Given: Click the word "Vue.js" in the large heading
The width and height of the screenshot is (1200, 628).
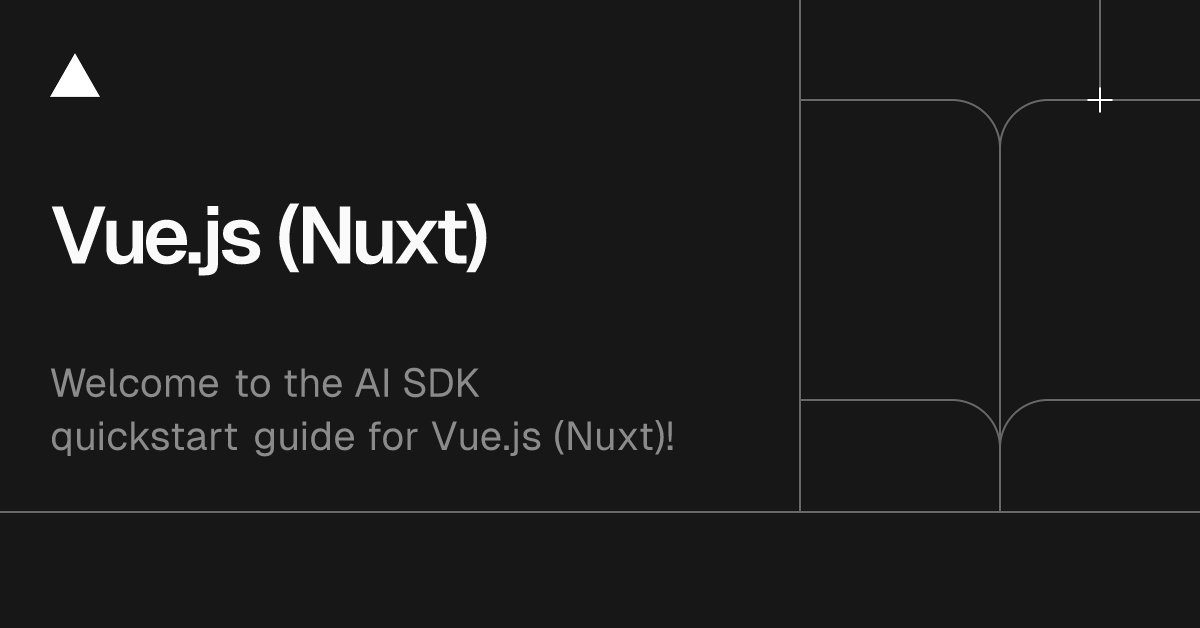Looking at the screenshot, I should click(156, 237).
